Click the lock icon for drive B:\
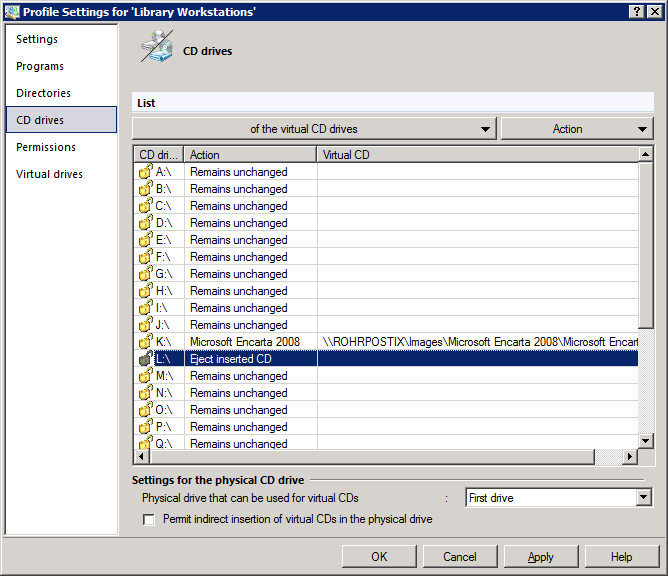This screenshot has width=668, height=576. tap(145, 188)
